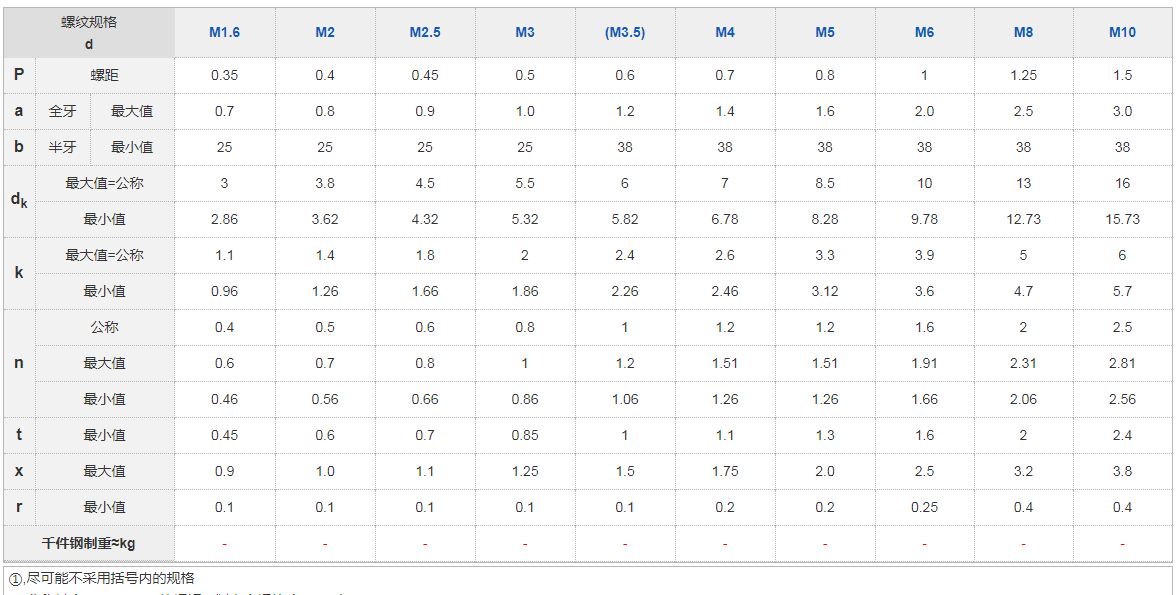Click the 半牙 row label cell

click(x=62, y=147)
